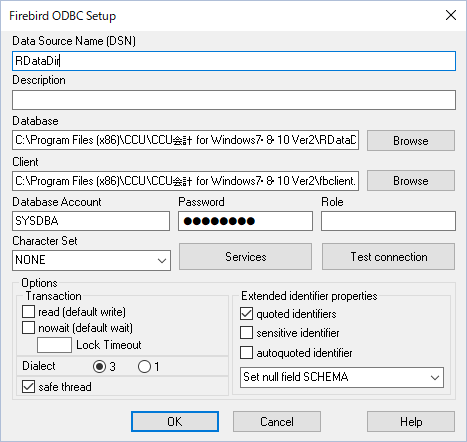
Task: Open the Services dialog
Action: click(x=245, y=257)
